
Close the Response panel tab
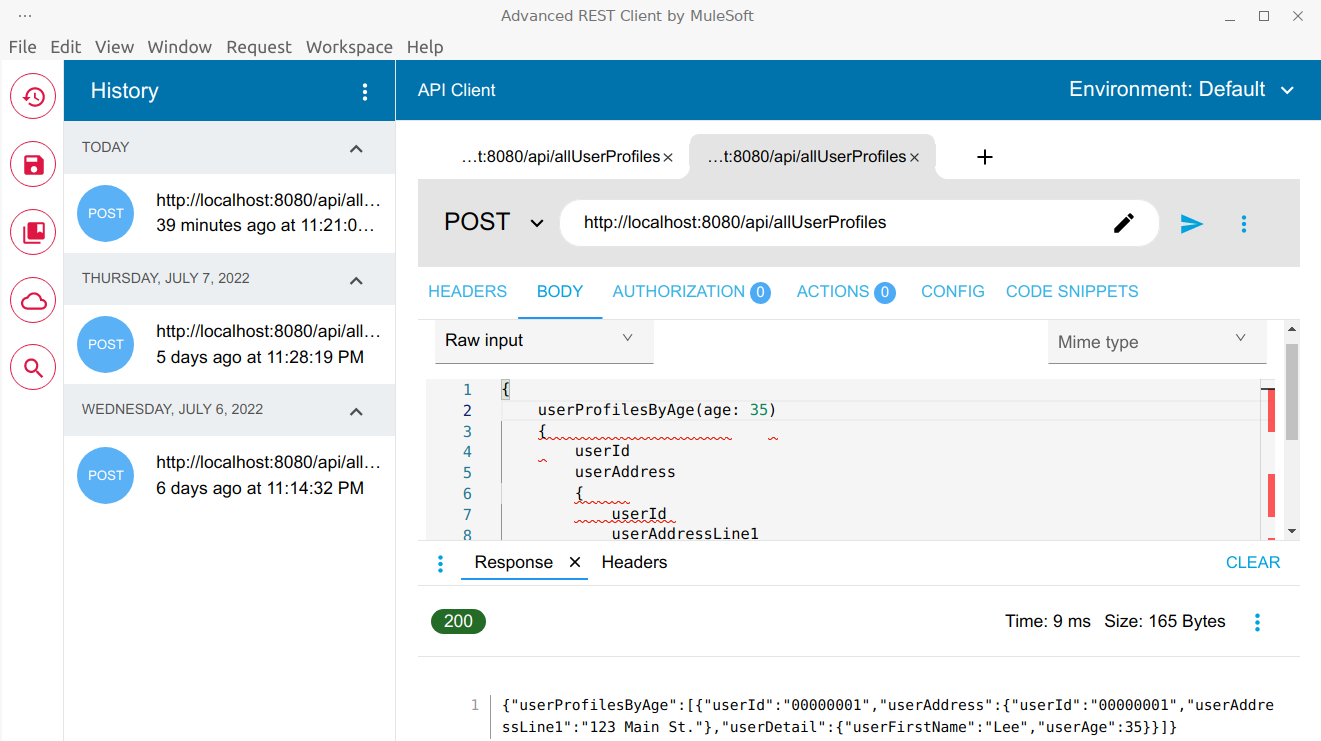tap(575, 562)
